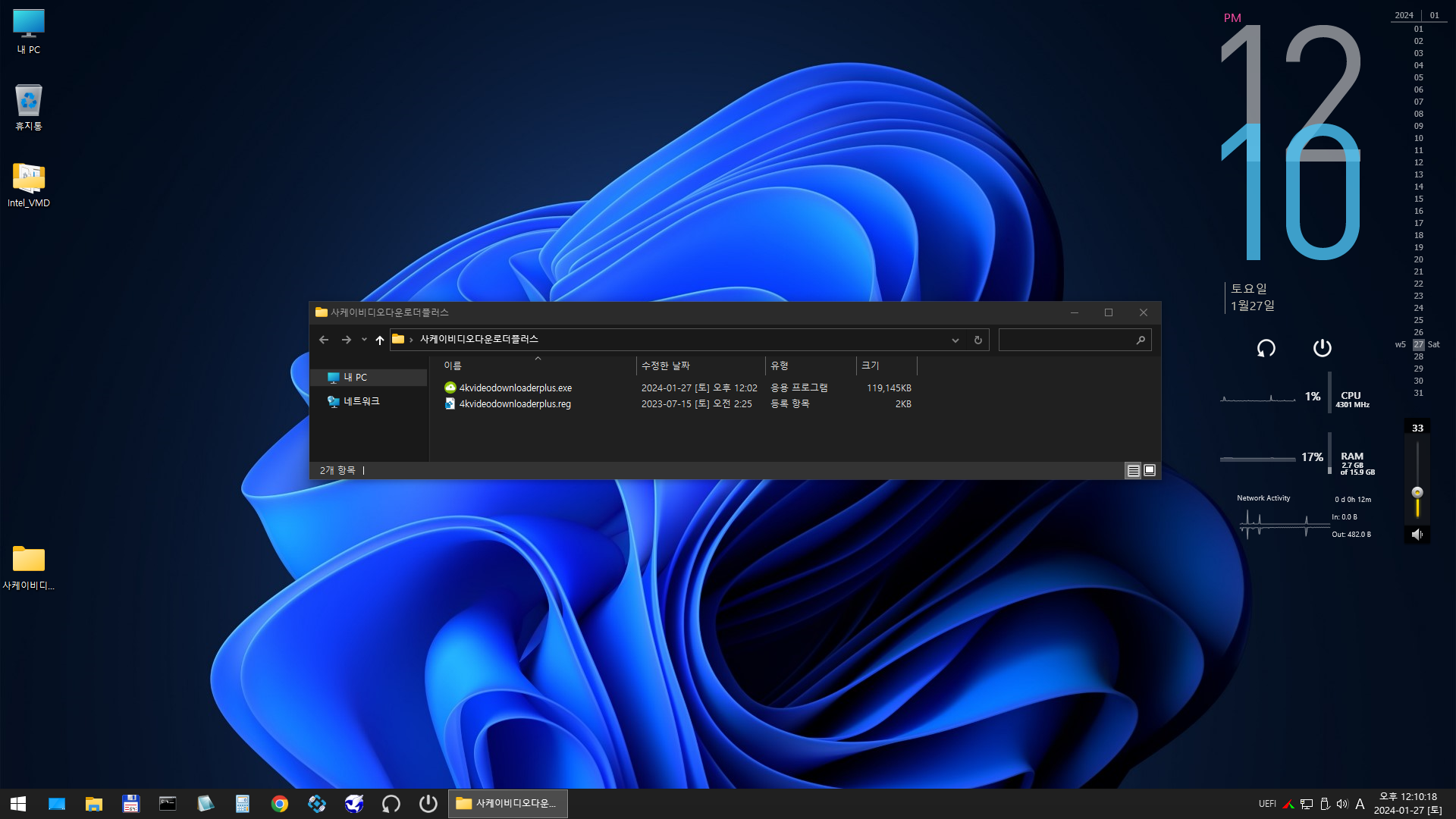This screenshot has height=819, width=1456.
Task: Sort files by 유형 column header
Action: click(x=811, y=366)
